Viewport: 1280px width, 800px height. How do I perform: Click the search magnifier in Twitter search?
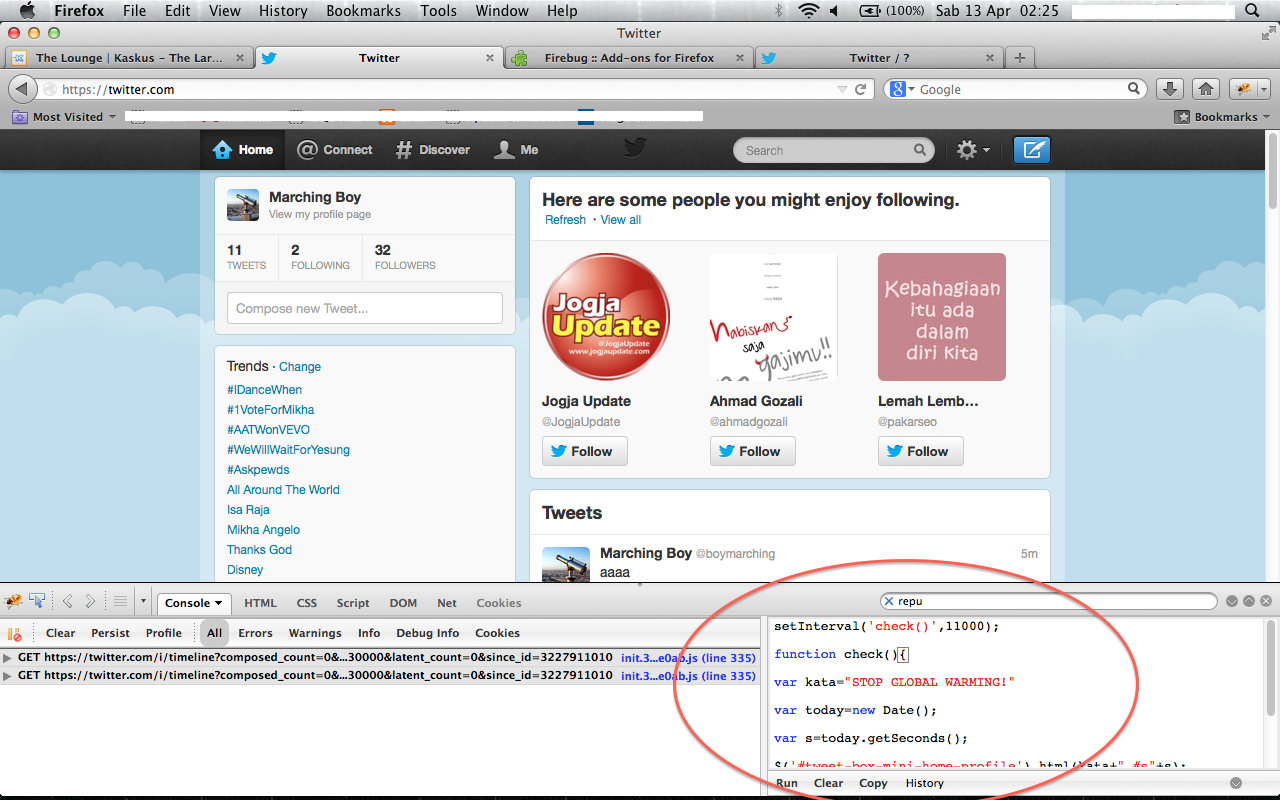[x=920, y=150]
